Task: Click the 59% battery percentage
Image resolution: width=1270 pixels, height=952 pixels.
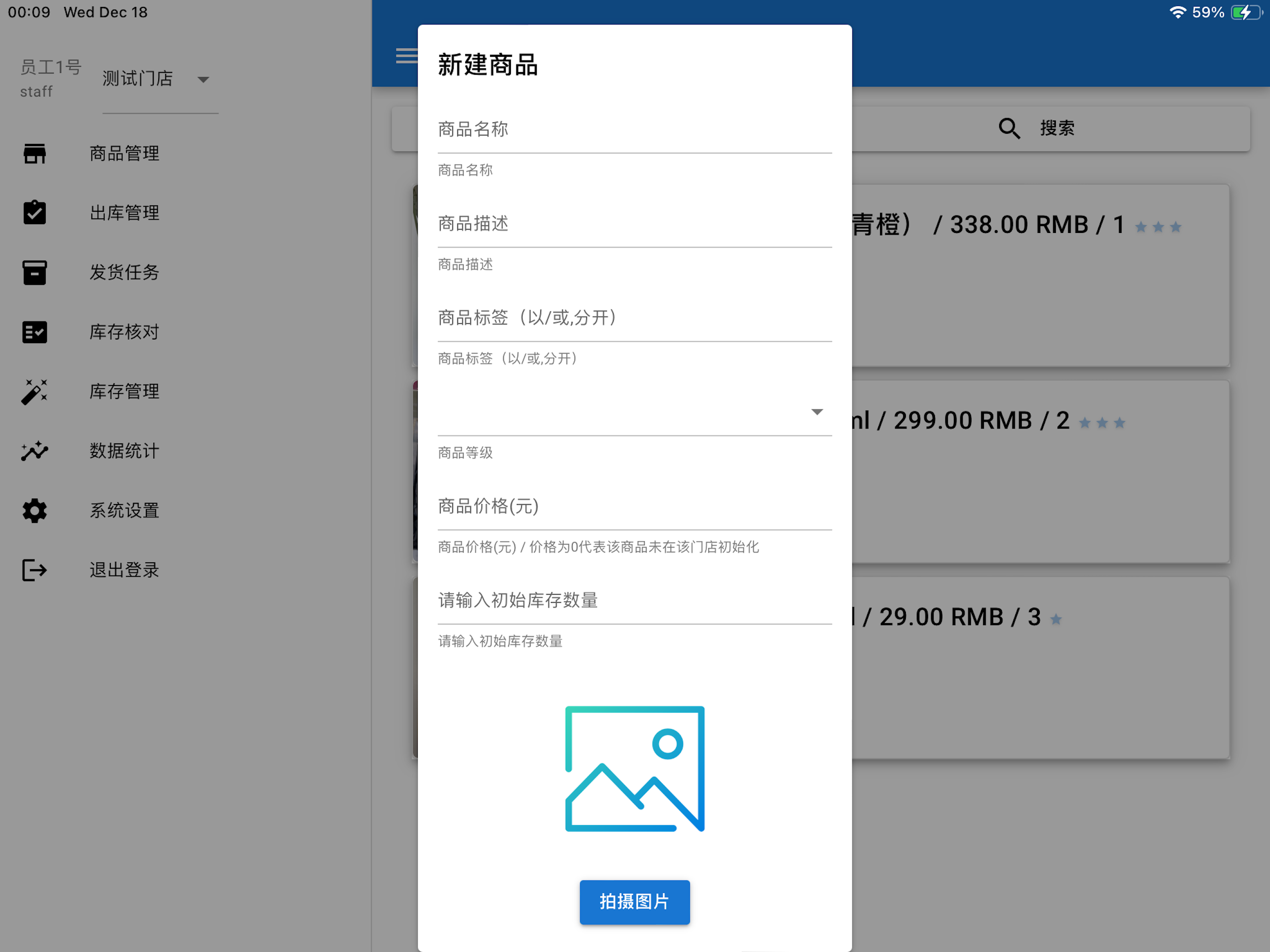Action: [x=1208, y=12]
